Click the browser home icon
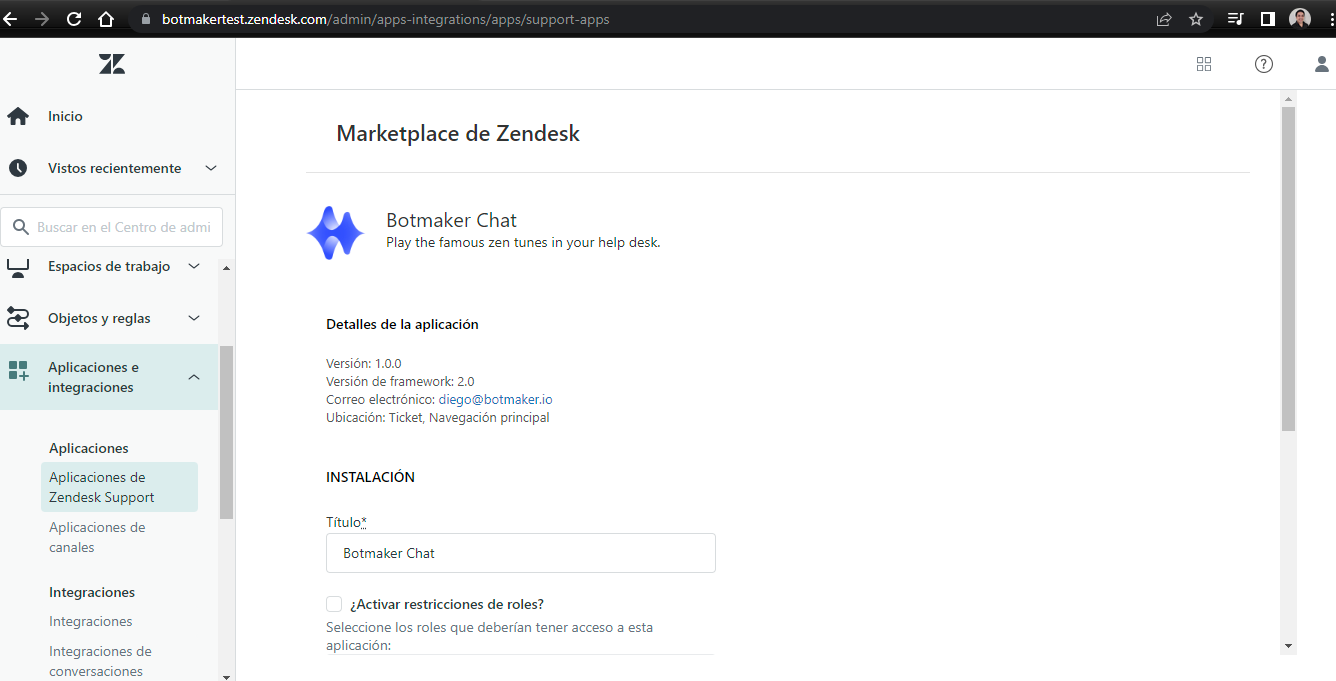Screen dimensions: 1336x681 click(x=106, y=19)
